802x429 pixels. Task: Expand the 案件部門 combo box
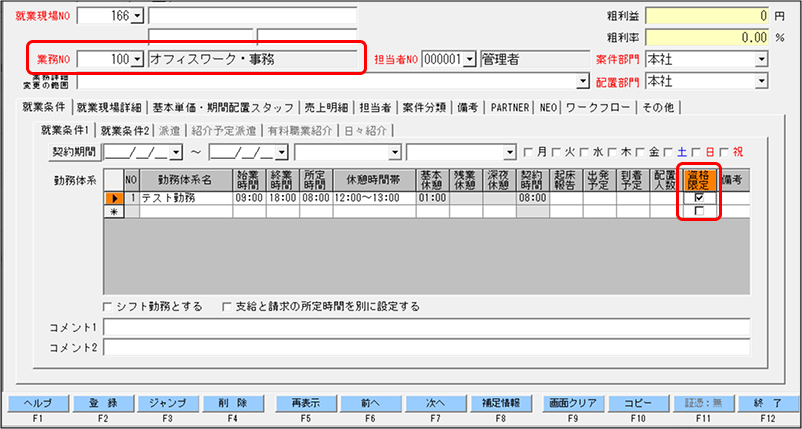click(762, 60)
